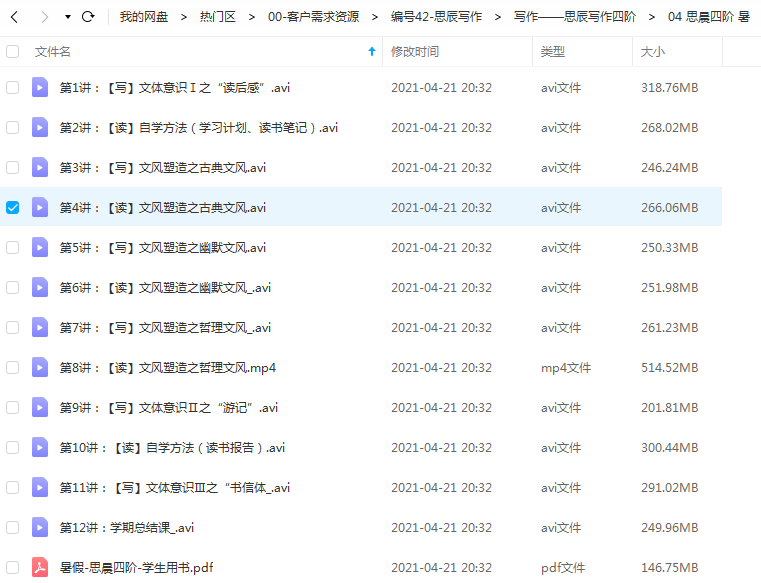The image size is (761, 583).
Task: Click the 318.76MB size value
Action: [670, 87]
